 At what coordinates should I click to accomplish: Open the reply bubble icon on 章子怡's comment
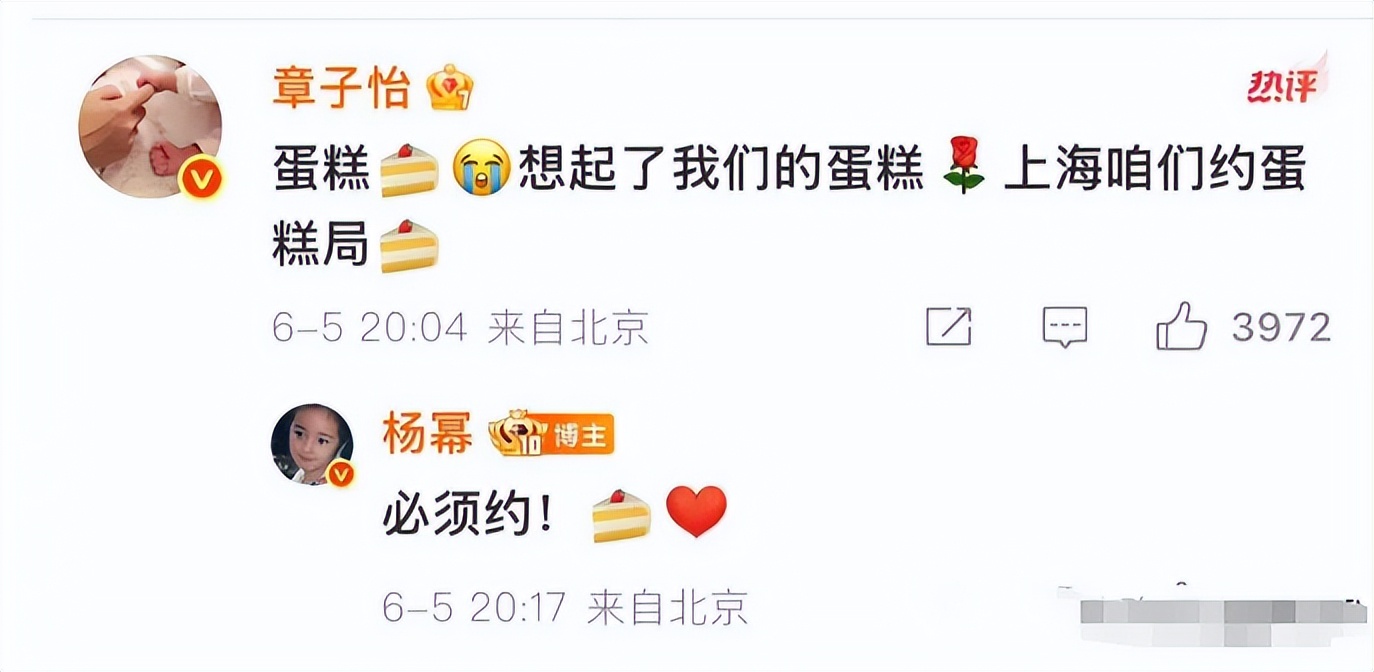[1064, 327]
